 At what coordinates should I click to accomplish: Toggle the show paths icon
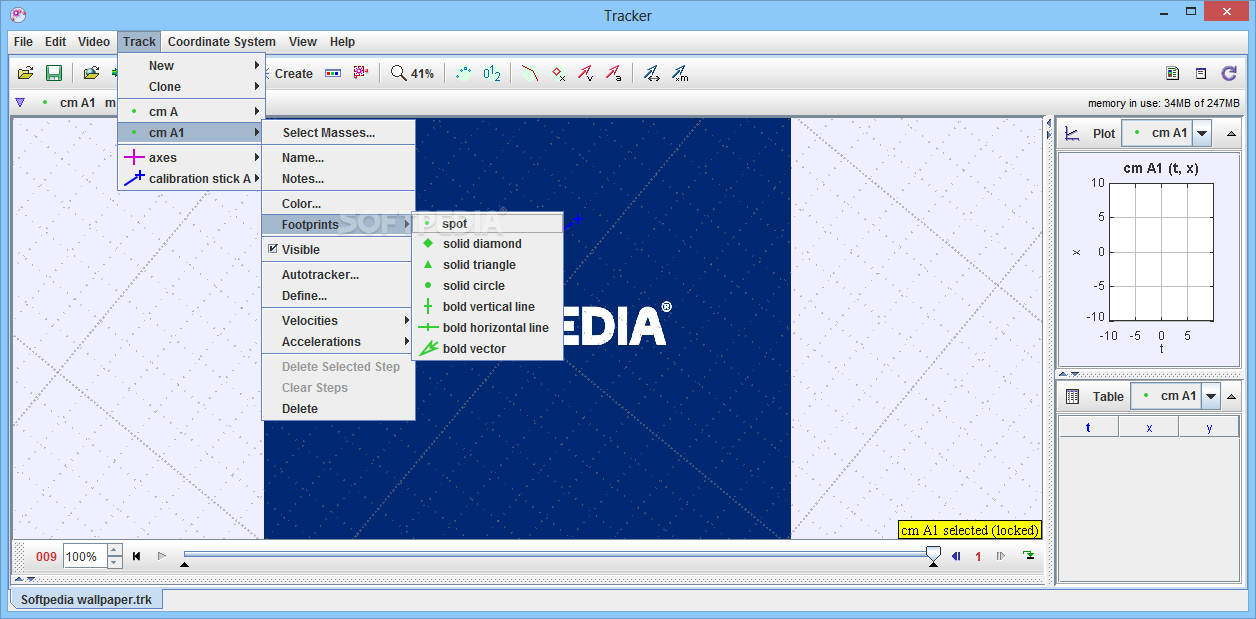(x=531, y=73)
